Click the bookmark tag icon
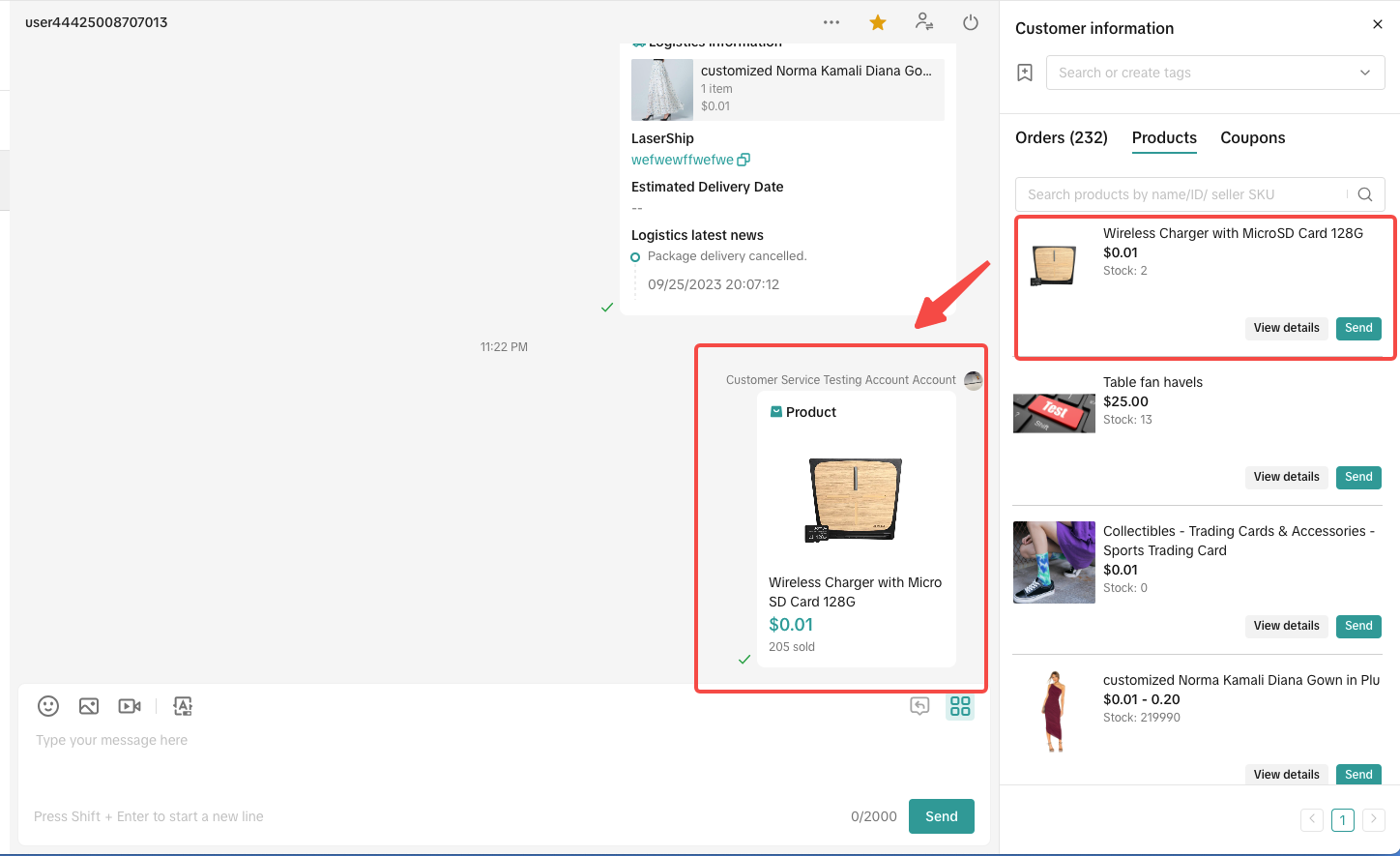This screenshot has width=1400, height=856. [x=1025, y=73]
